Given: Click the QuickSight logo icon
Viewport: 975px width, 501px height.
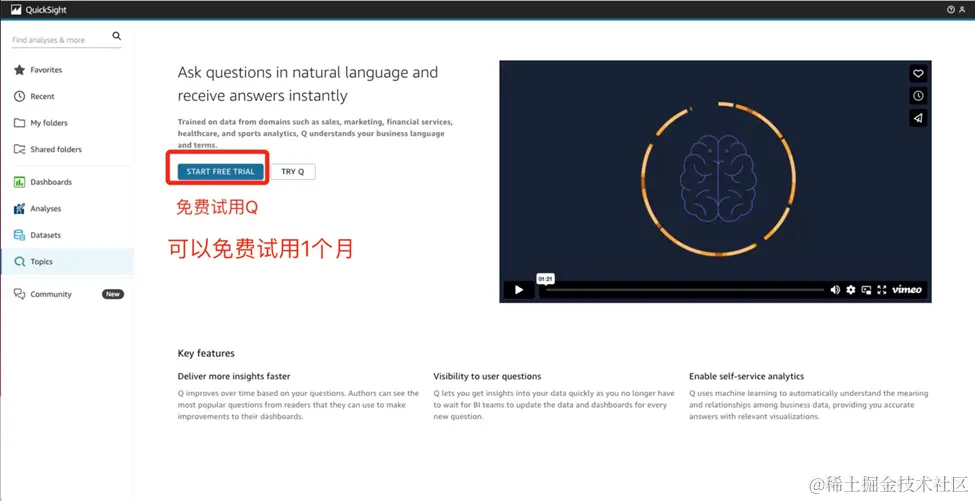Looking at the screenshot, I should coord(16,9).
